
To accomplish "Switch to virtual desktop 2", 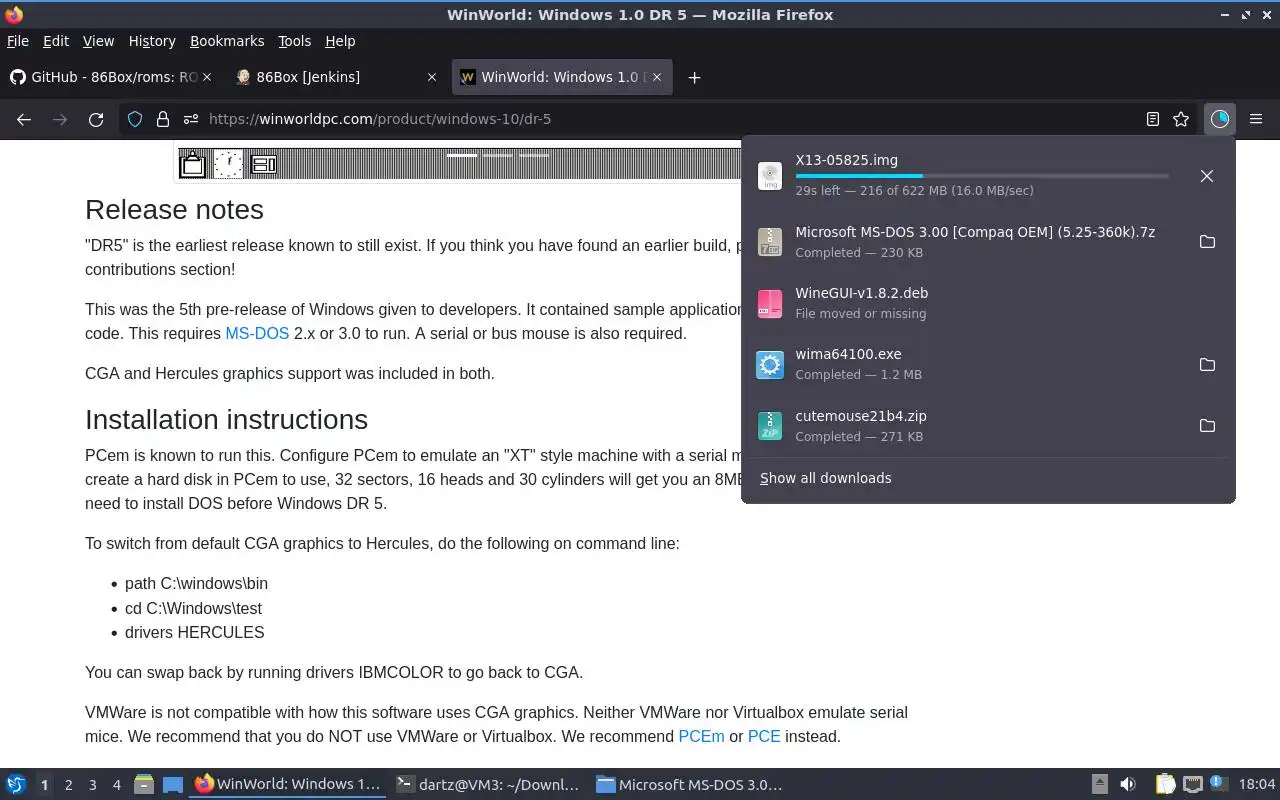I will 68,785.
